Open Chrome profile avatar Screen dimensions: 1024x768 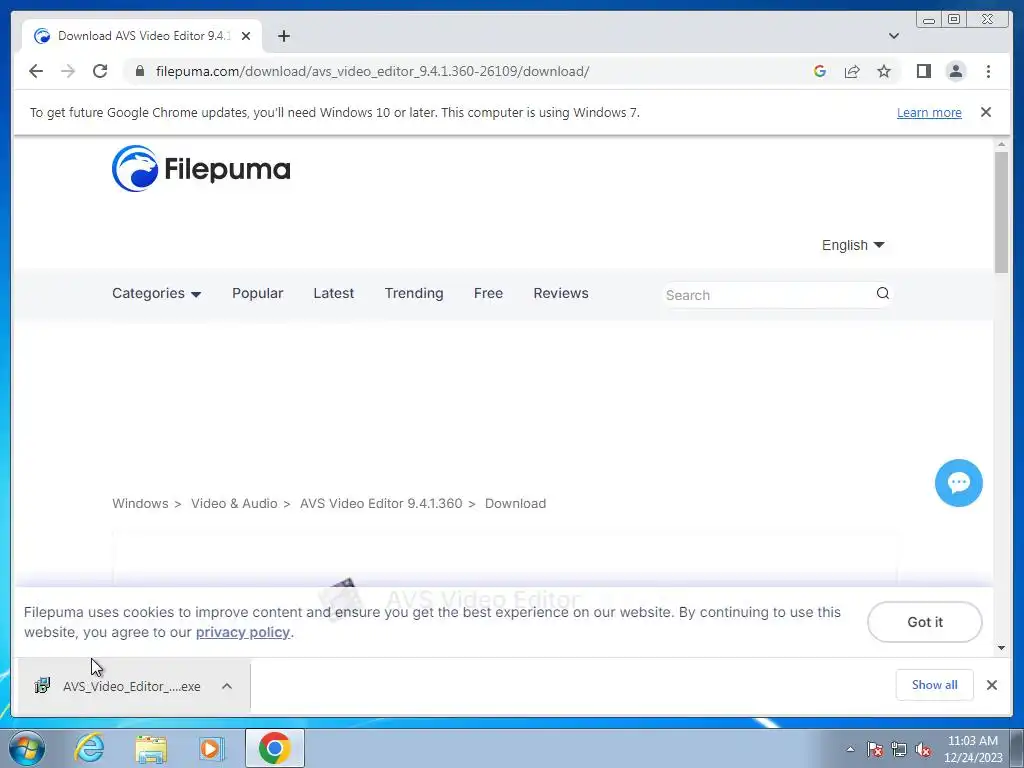point(955,71)
